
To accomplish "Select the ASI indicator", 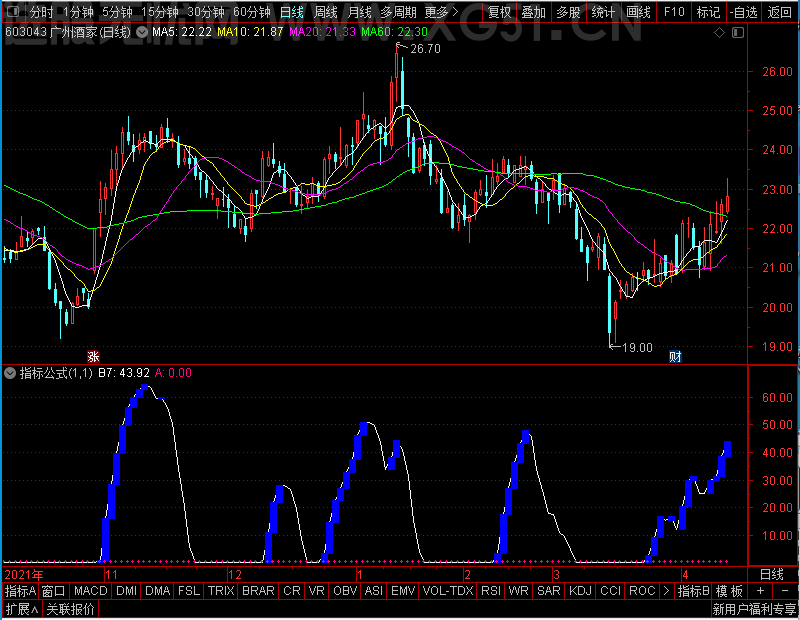I will [374, 591].
